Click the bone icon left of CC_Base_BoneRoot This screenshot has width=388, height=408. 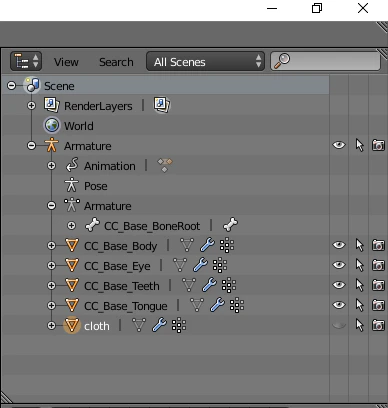click(x=92, y=225)
